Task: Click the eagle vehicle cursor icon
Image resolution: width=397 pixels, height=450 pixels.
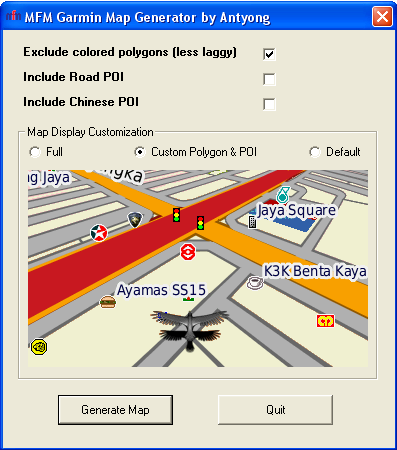Action: tap(189, 330)
